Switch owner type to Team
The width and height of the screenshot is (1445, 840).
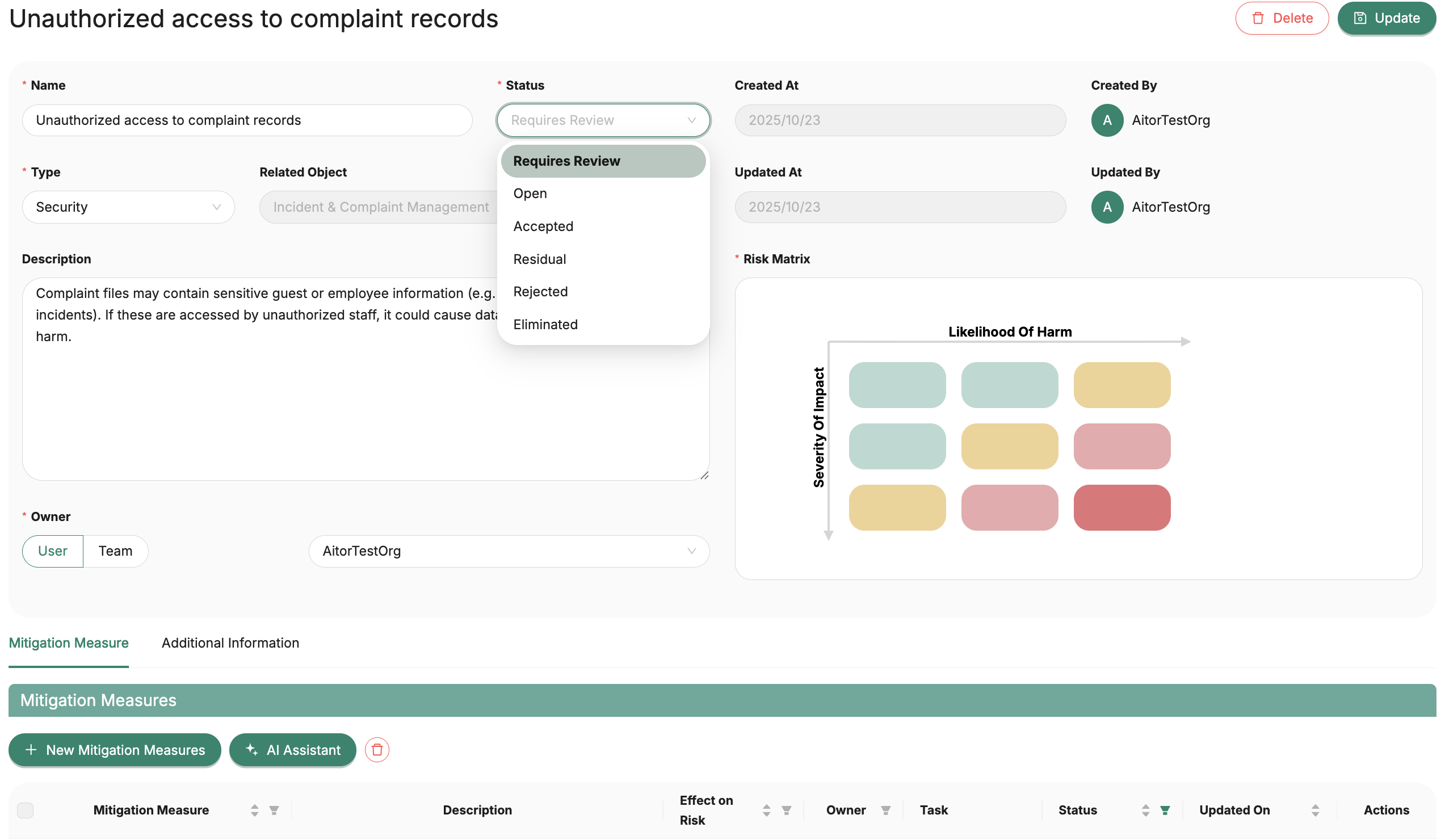pyautogui.click(x=115, y=551)
